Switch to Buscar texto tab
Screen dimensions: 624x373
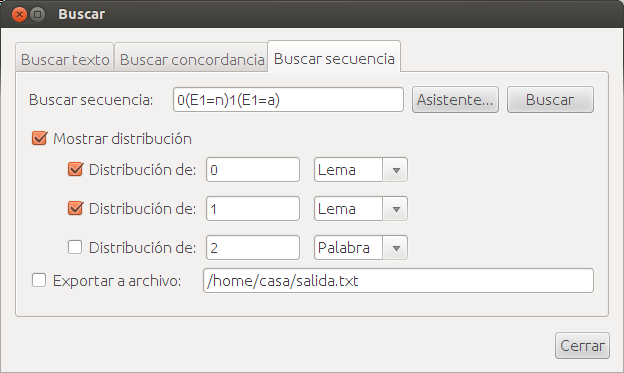coord(65,59)
